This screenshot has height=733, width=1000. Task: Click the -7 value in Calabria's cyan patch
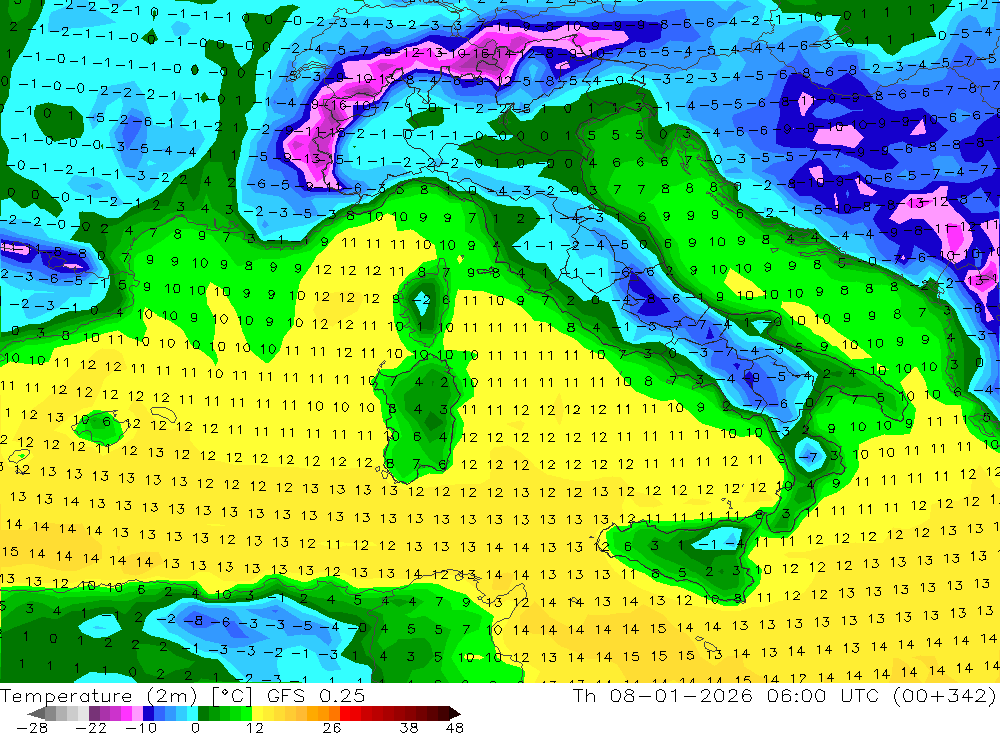pos(808,457)
